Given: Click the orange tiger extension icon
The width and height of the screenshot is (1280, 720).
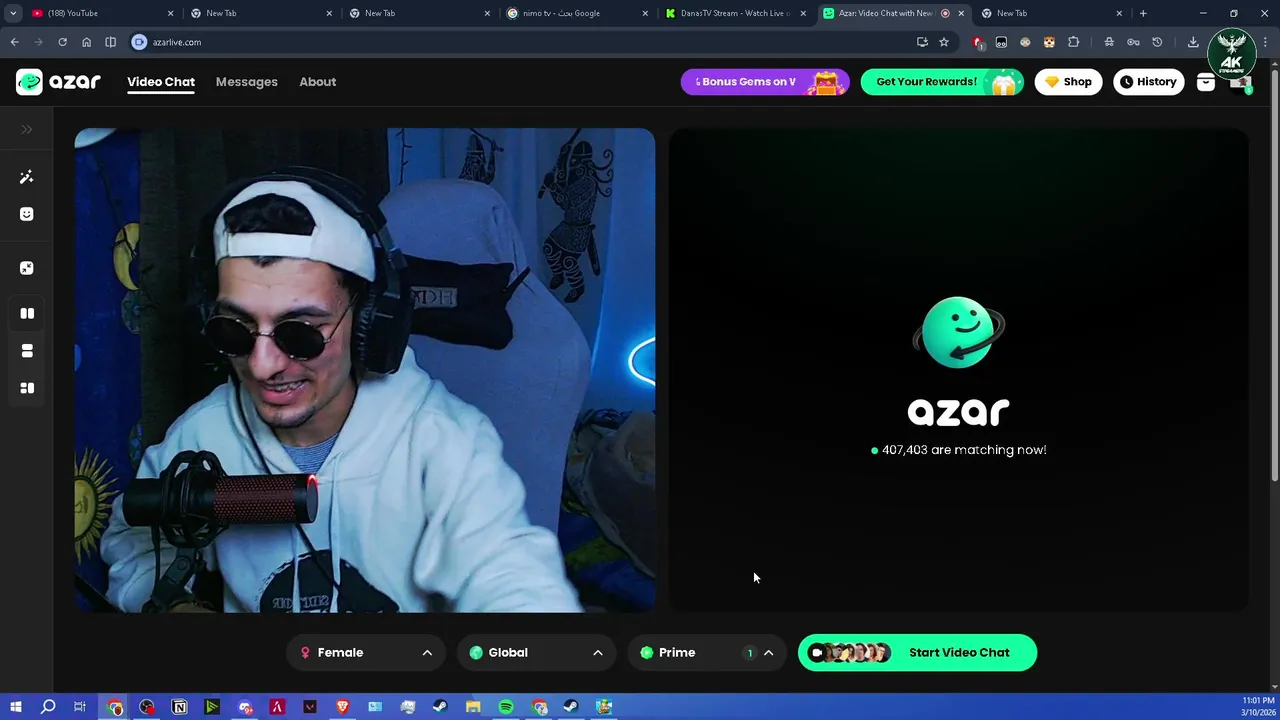Looking at the screenshot, I should pyautogui.click(x=1049, y=42).
